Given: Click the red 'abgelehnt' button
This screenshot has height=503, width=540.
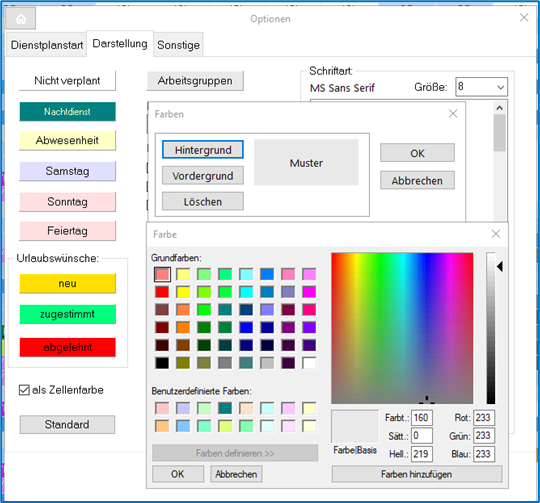Looking at the screenshot, I should tap(67, 347).
